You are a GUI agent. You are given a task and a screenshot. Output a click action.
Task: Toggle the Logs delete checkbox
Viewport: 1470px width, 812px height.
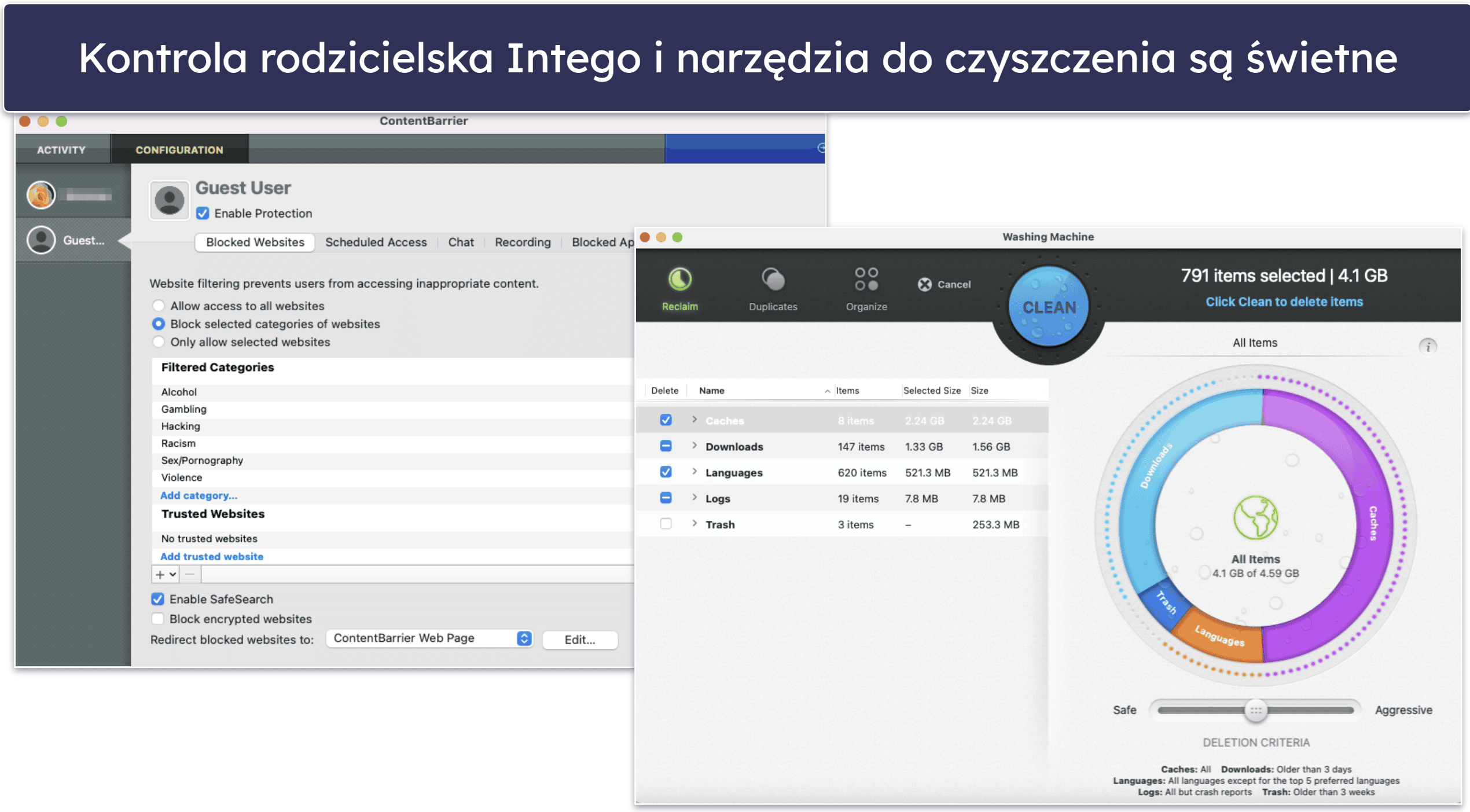[x=666, y=498]
